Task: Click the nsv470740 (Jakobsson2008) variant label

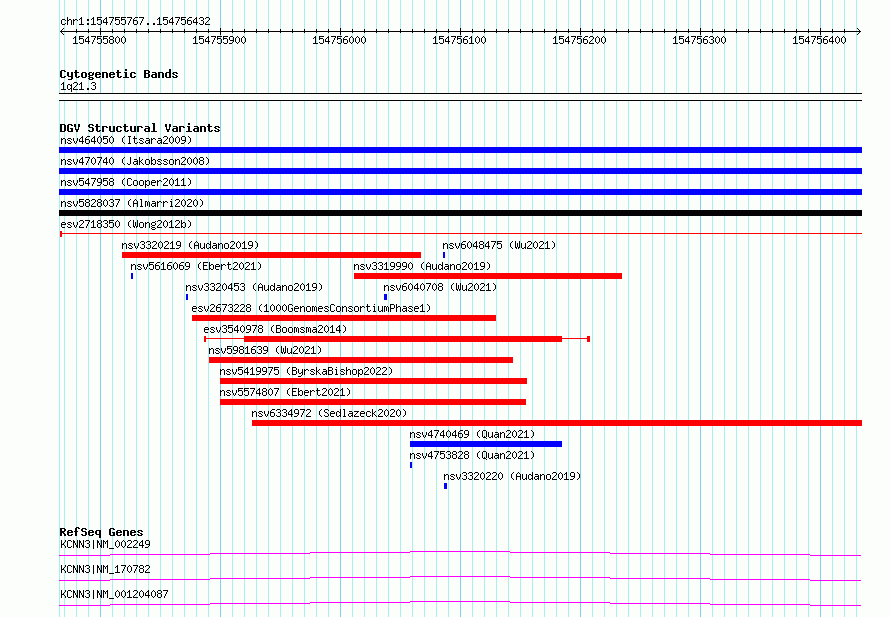Action: (135, 161)
